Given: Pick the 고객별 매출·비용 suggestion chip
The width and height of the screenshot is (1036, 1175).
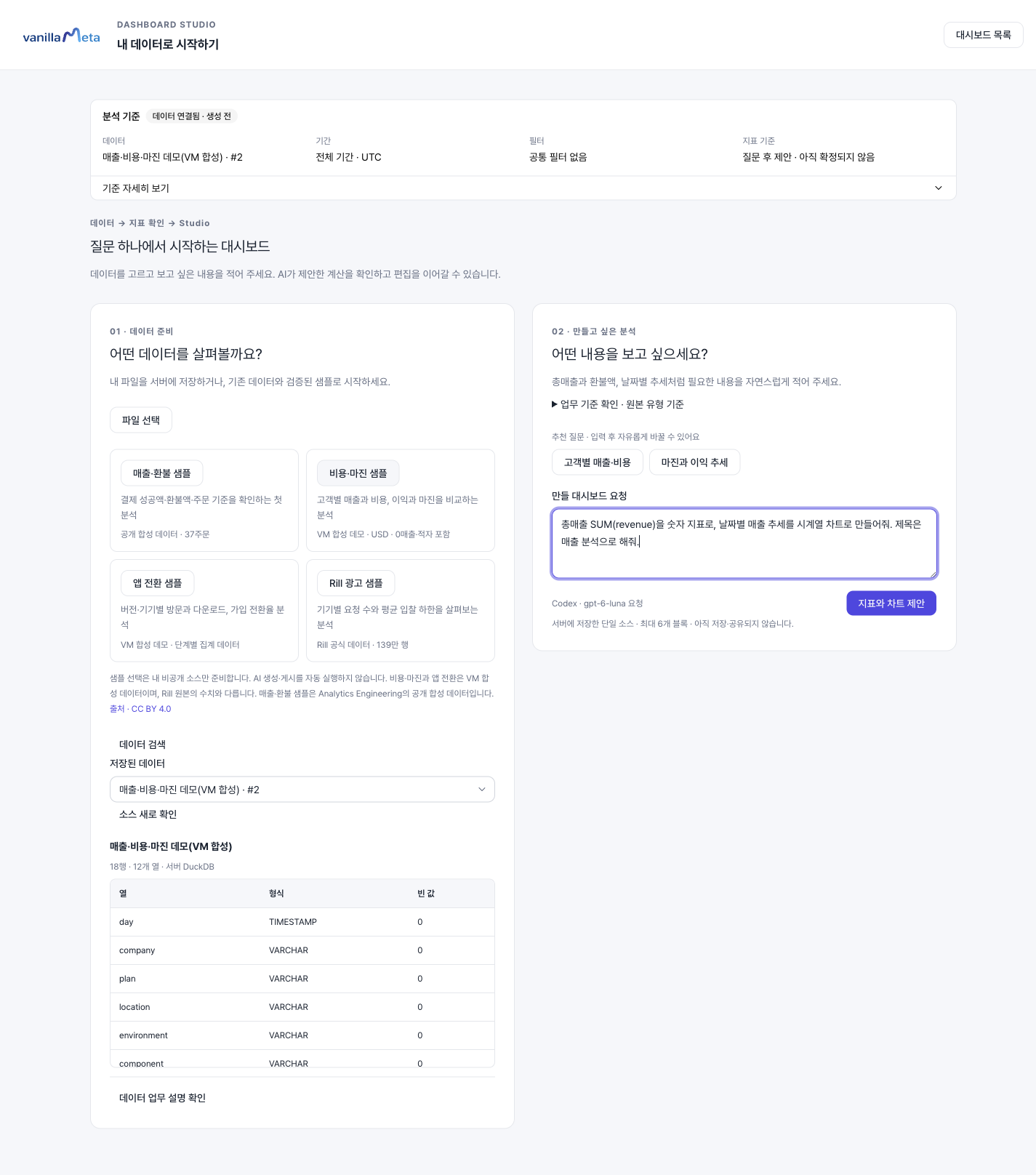Looking at the screenshot, I should click(x=598, y=462).
